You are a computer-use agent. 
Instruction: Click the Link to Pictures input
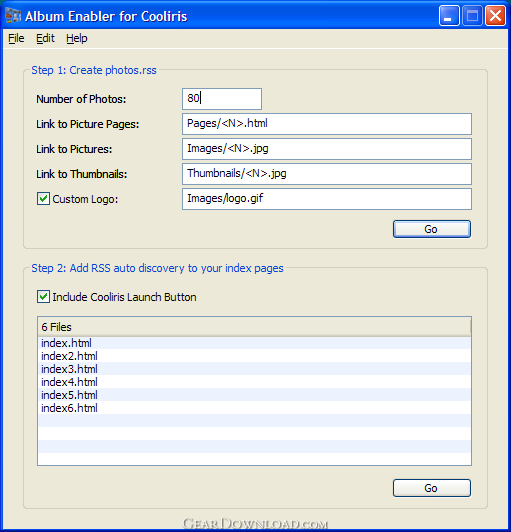(327, 149)
